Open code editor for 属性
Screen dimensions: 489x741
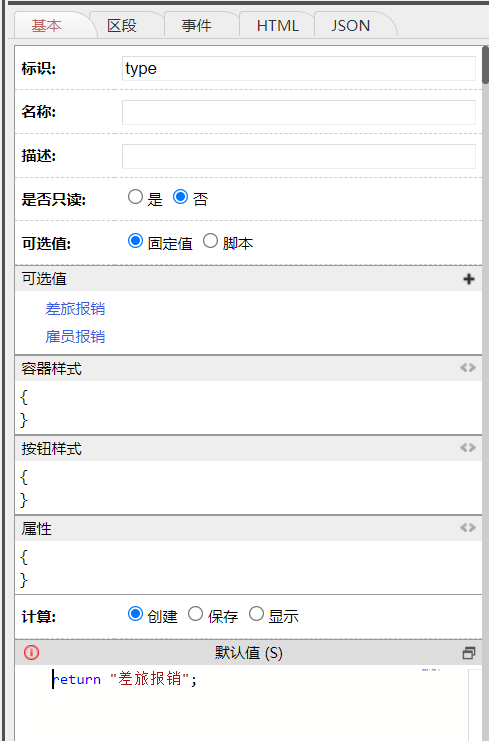click(x=468, y=527)
